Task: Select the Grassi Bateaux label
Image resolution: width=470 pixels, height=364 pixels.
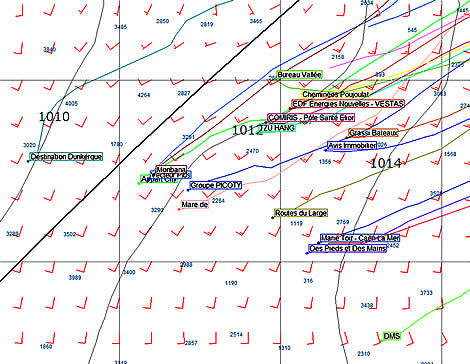Action: (x=373, y=133)
